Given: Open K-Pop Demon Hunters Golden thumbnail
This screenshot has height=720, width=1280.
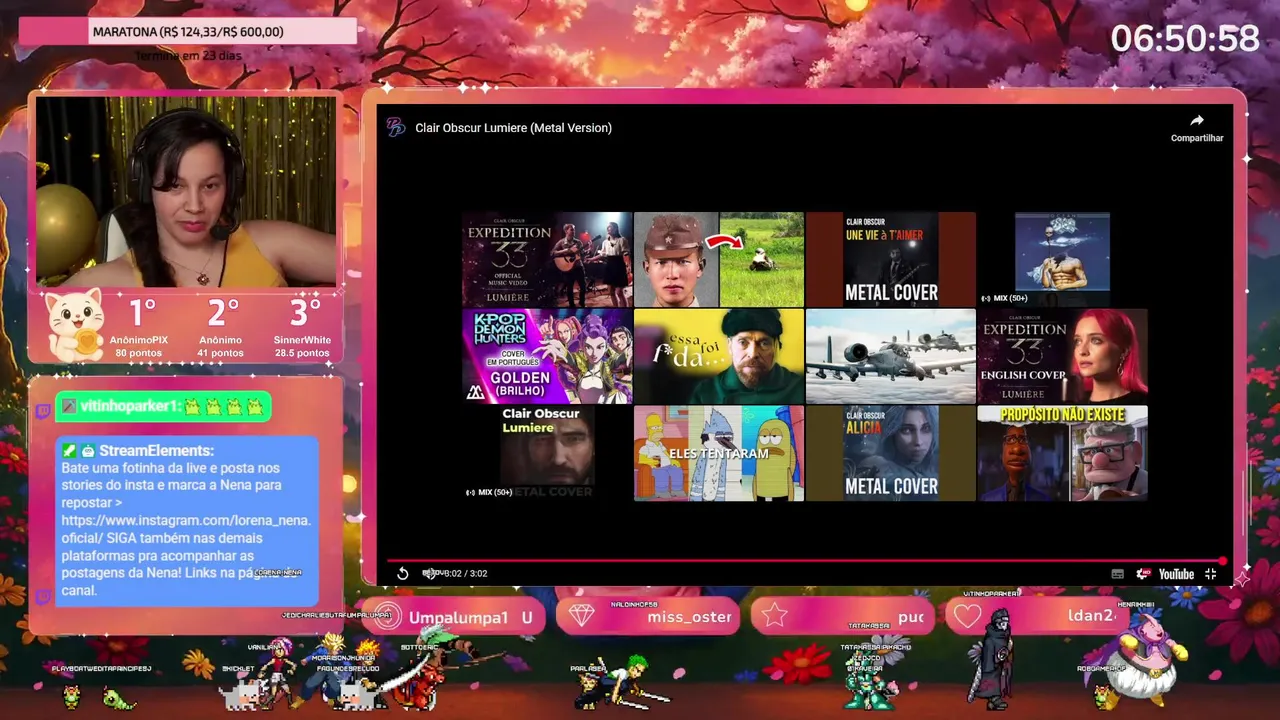Looking at the screenshot, I should click(x=547, y=356).
